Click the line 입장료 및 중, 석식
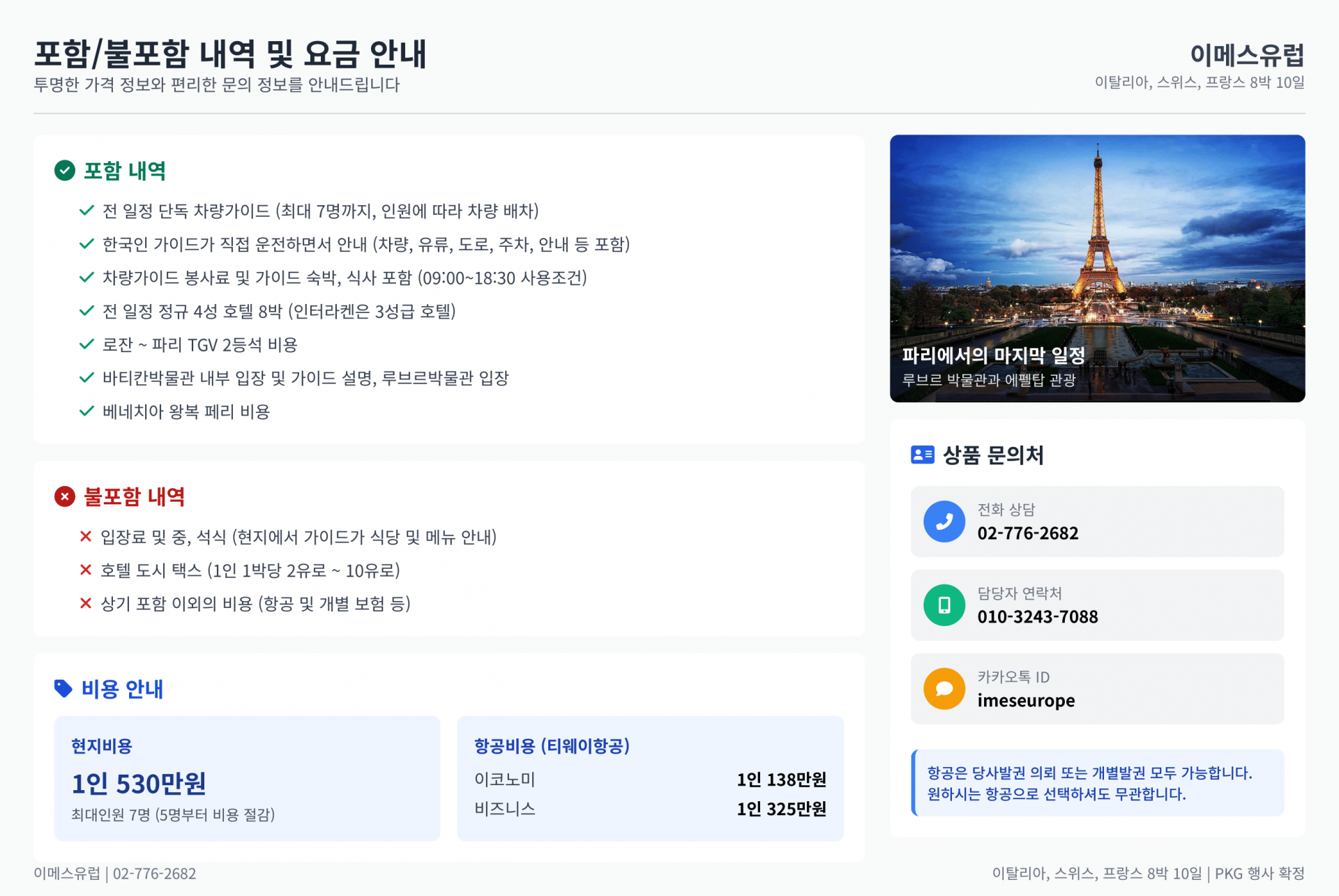 click(x=298, y=537)
